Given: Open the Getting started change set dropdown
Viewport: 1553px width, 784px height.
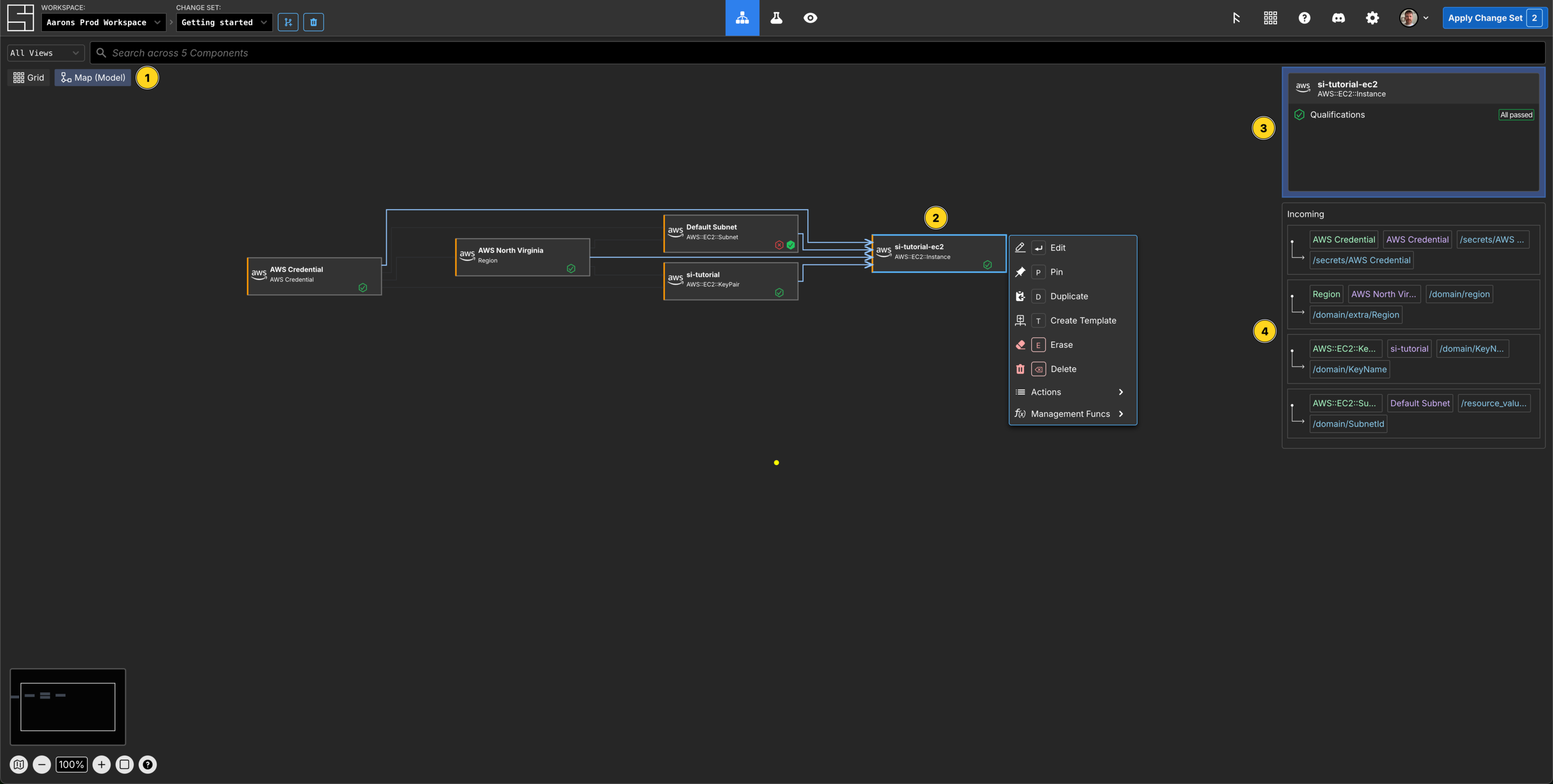Looking at the screenshot, I should (x=224, y=22).
